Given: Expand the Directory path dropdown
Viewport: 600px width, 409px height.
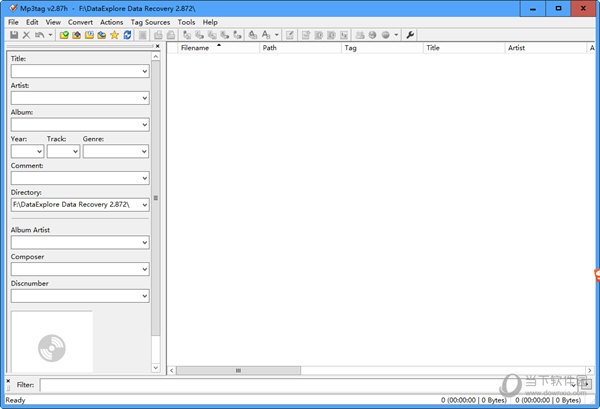Looking at the screenshot, I should pos(145,205).
